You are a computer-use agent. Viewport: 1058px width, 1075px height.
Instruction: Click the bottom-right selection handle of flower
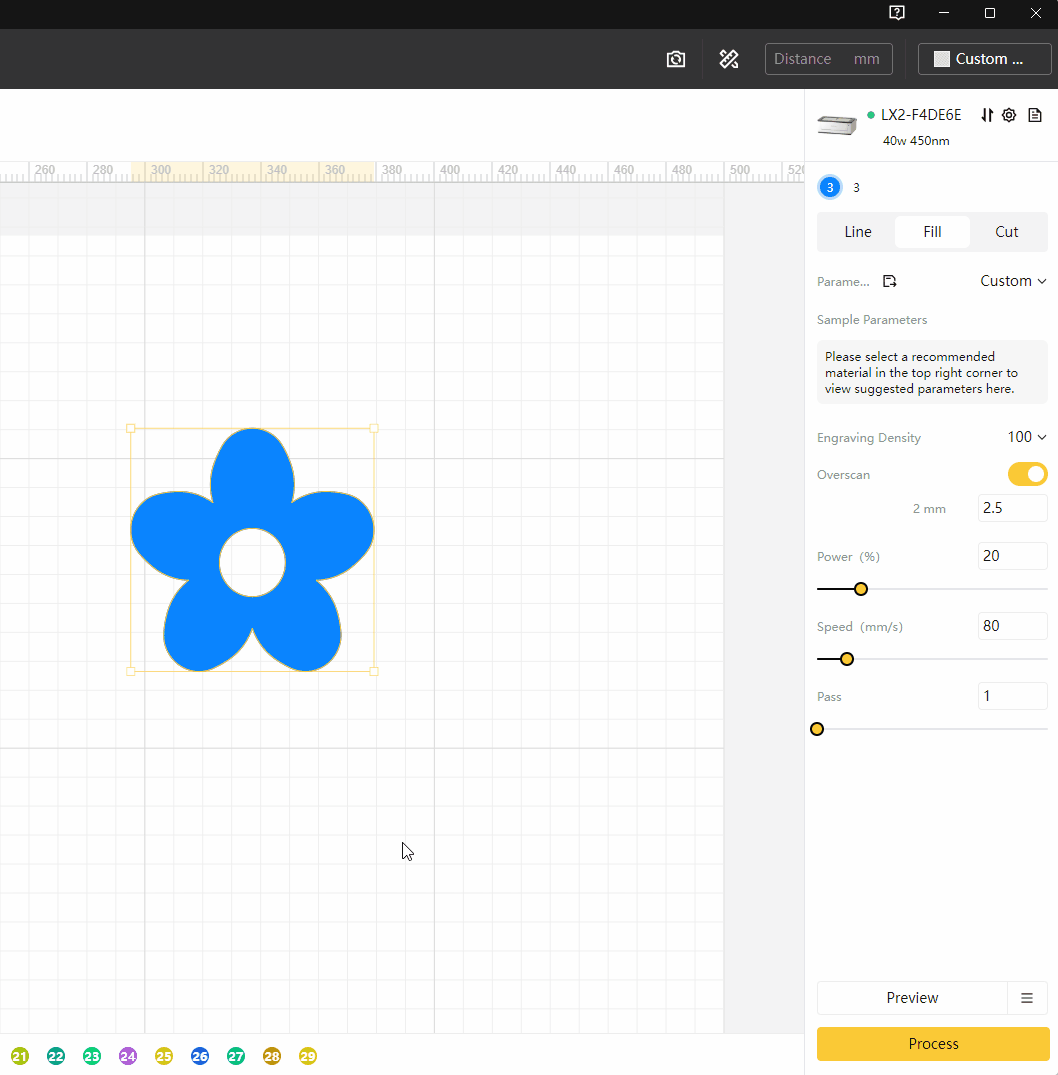(x=374, y=671)
